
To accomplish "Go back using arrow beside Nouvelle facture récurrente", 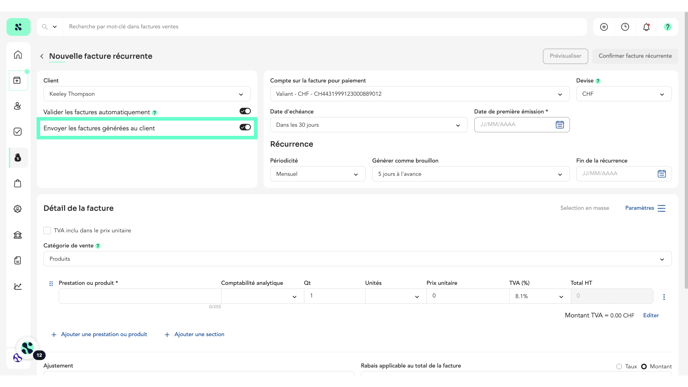I will coord(42,56).
